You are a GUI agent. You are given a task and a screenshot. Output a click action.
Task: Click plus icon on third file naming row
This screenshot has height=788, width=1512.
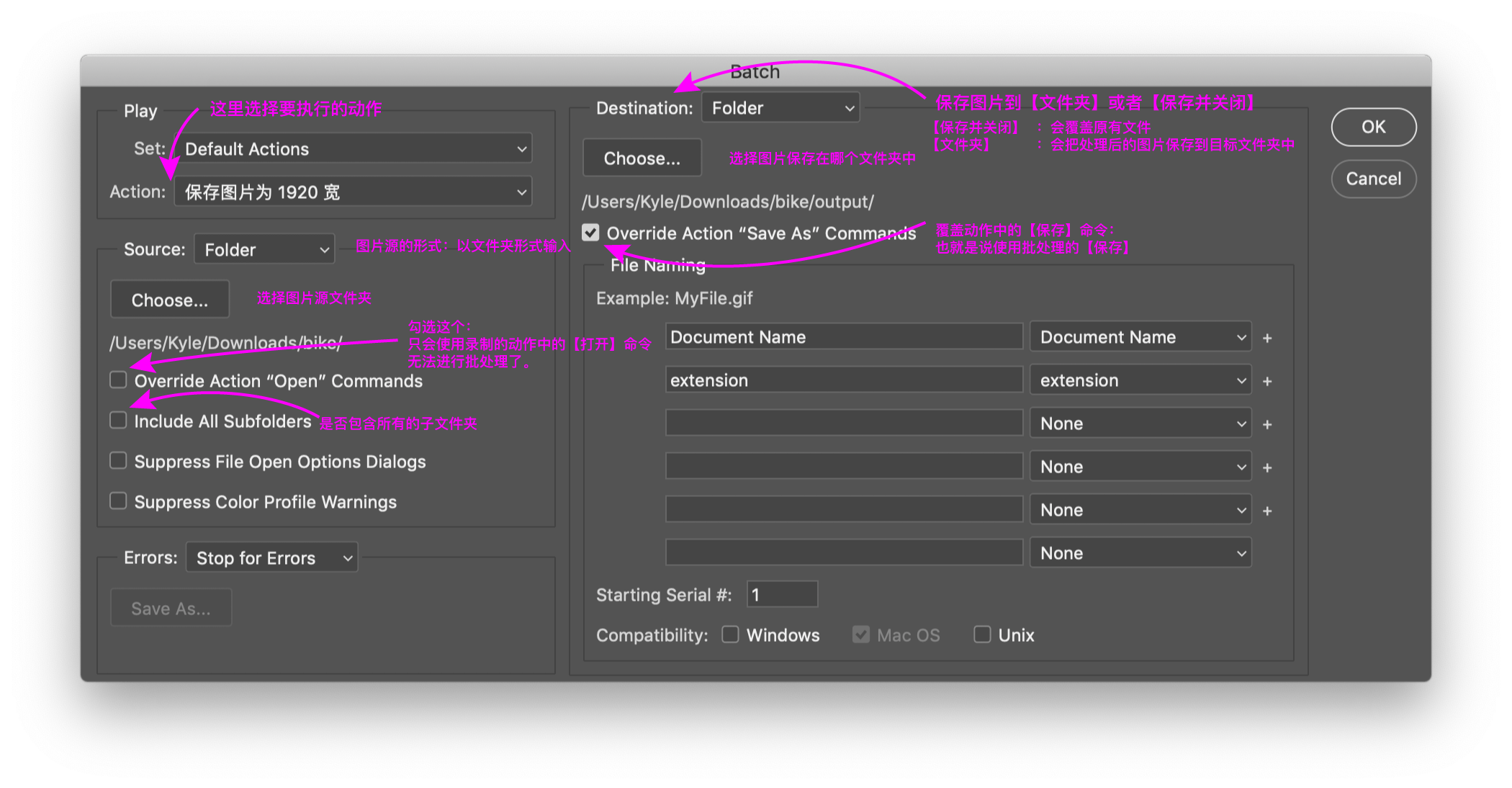point(1267,423)
